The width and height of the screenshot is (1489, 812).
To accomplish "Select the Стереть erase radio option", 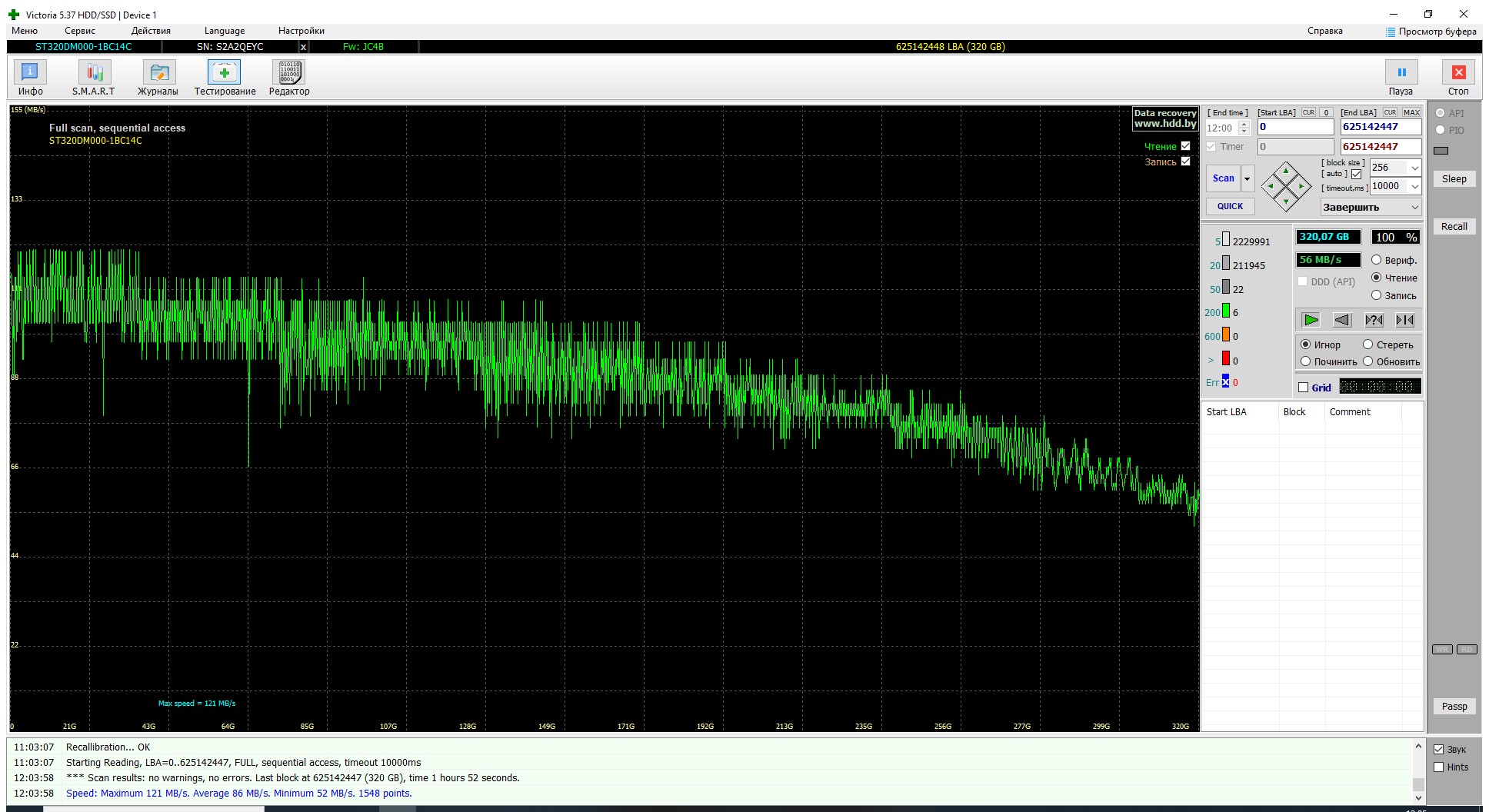I will pos(1367,344).
